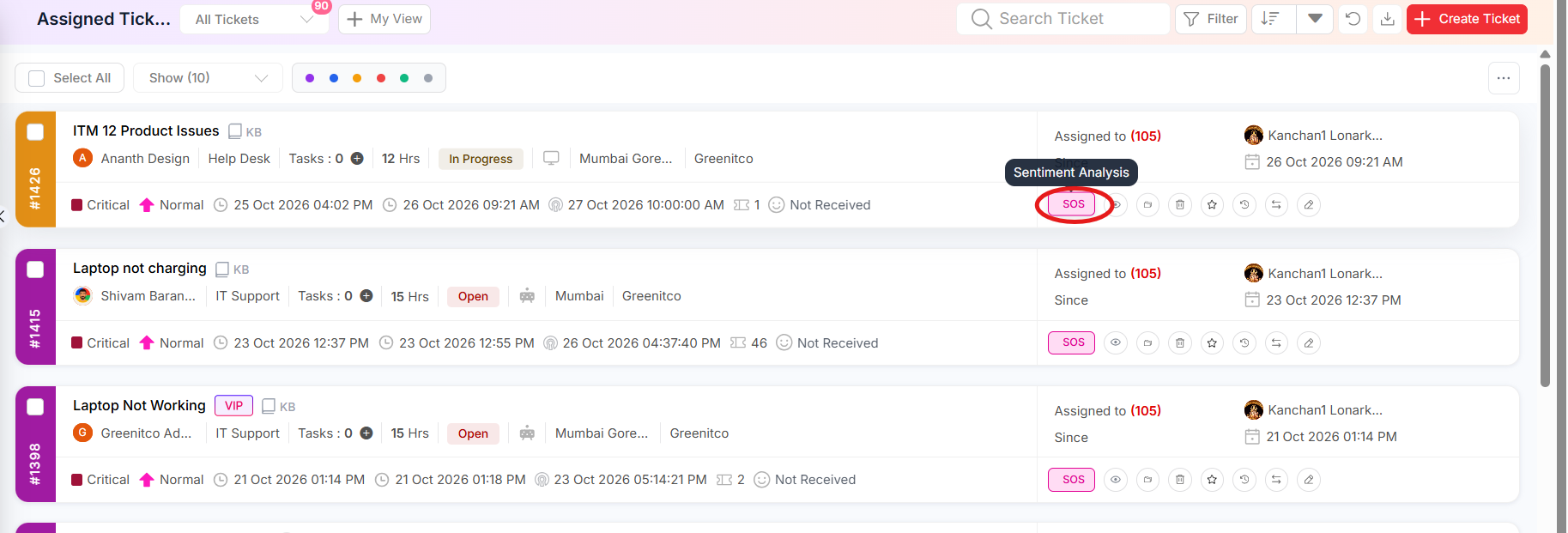The image size is (1568, 533).
Task: Select the red color dot filter
Action: coord(381,78)
